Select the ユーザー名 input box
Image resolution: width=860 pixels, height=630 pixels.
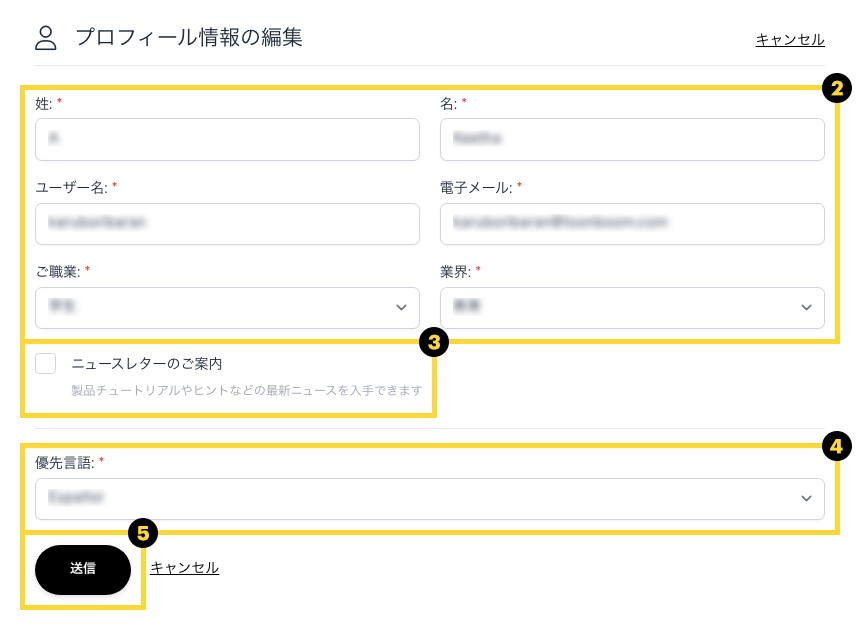227,224
